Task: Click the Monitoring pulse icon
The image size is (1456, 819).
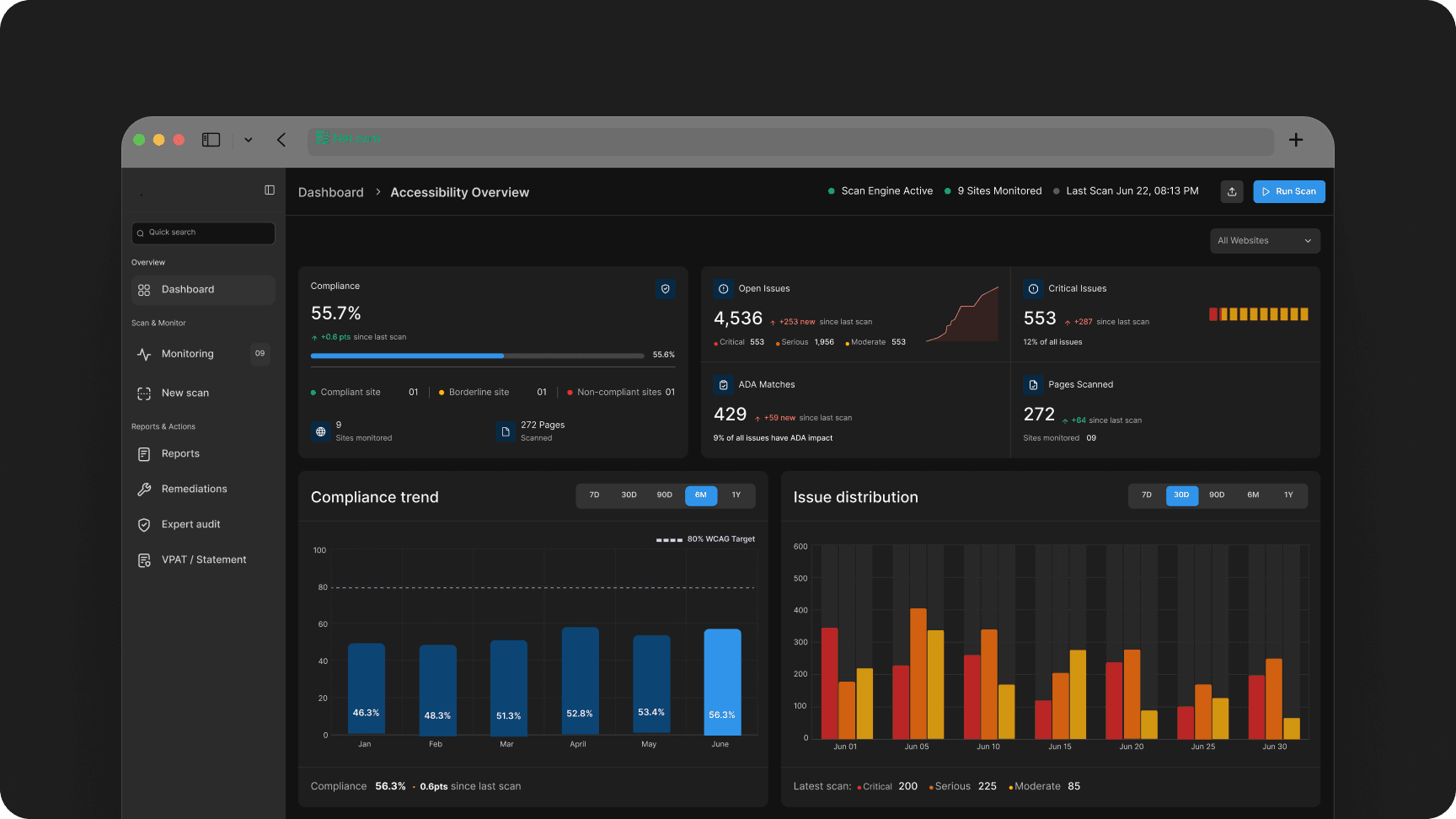Action: [144, 354]
